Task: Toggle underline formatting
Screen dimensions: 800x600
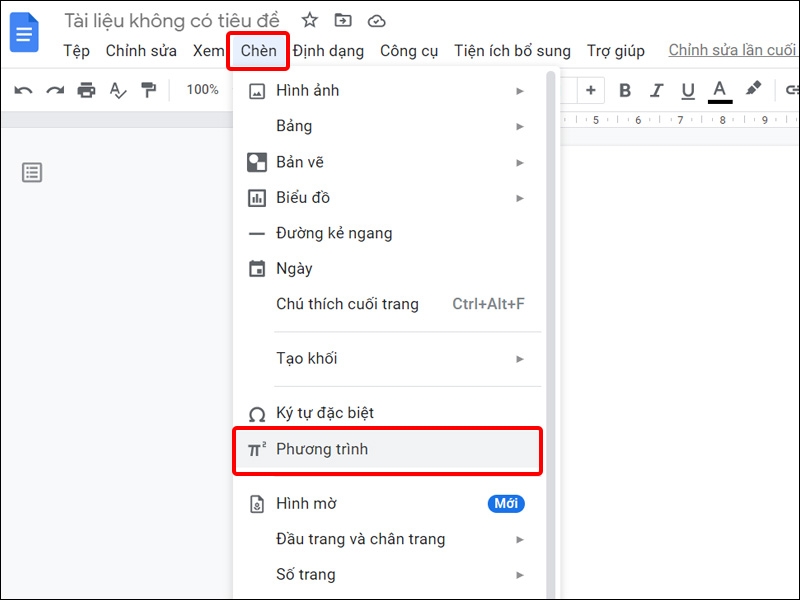Action: tap(688, 91)
